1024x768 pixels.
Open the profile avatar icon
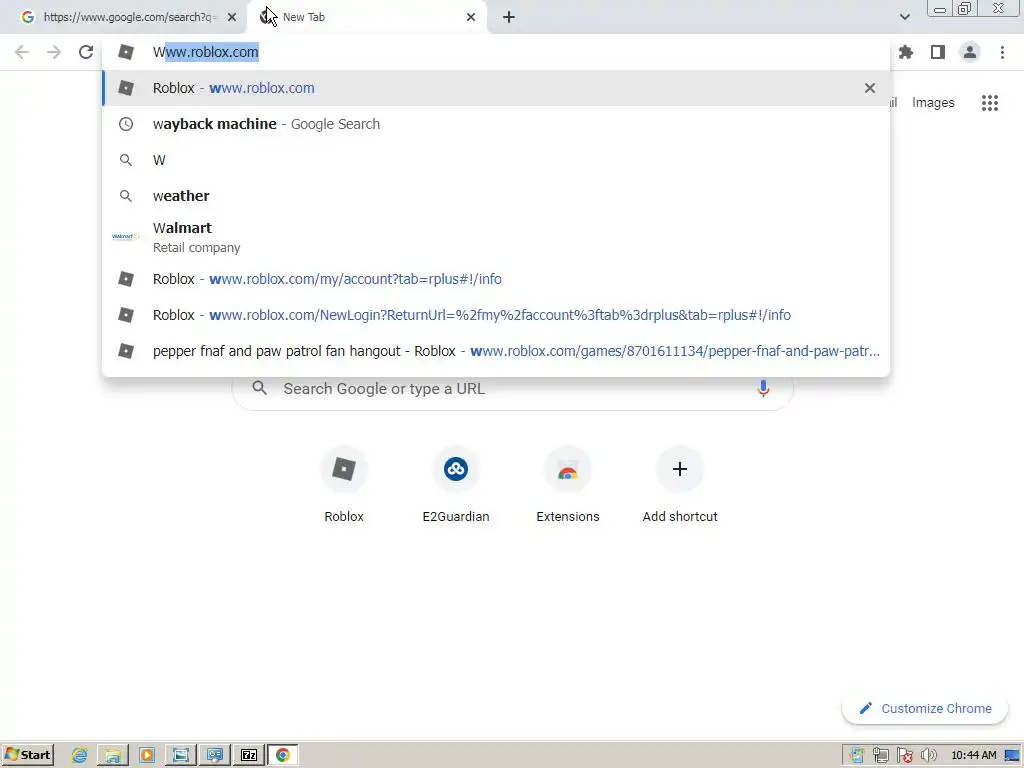(970, 52)
